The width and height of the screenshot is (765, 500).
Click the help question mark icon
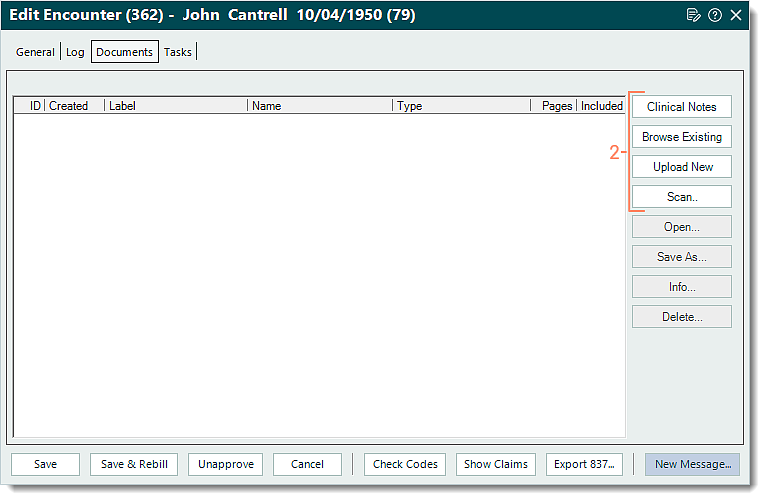715,15
